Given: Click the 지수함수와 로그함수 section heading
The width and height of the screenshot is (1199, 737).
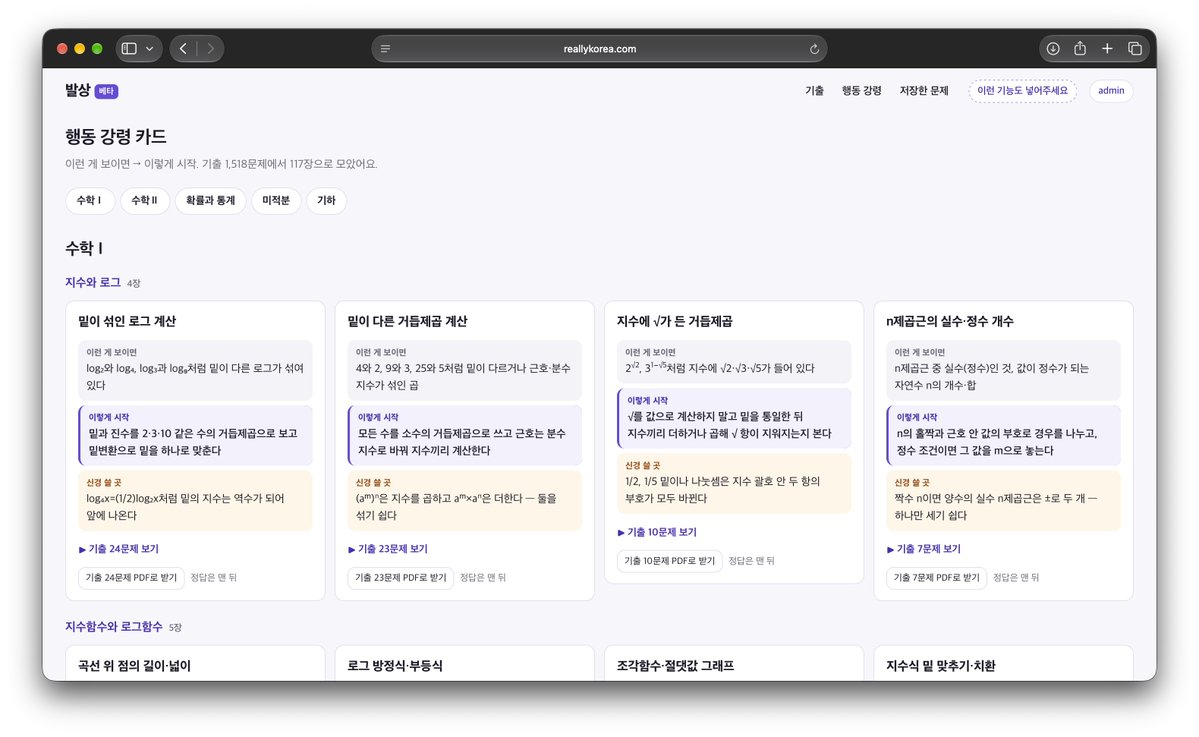Looking at the screenshot, I should 114,627.
